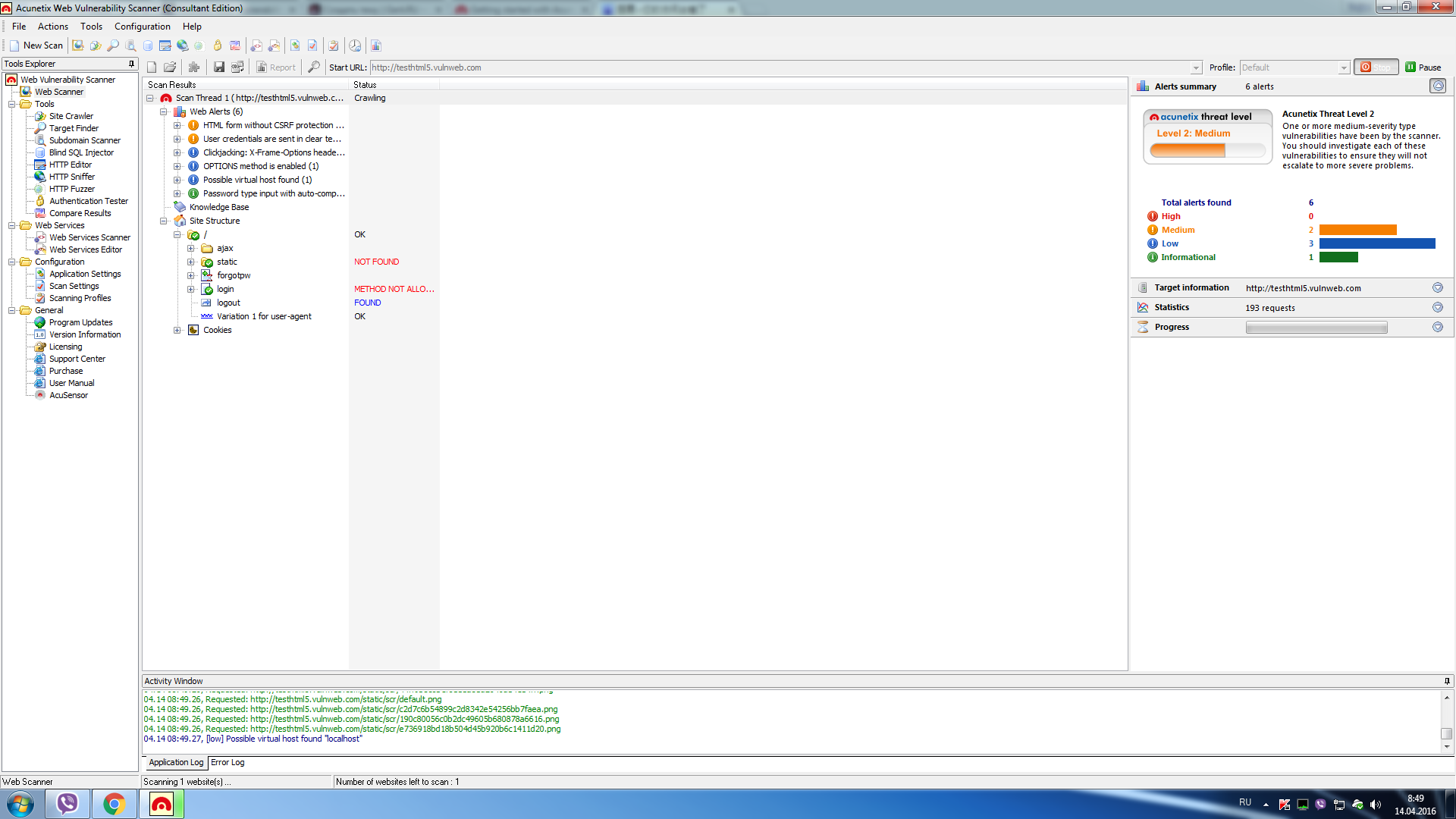The width and height of the screenshot is (1456, 819).
Task: Open HTTP Sniffer globe toolbar icon
Action: click(183, 45)
